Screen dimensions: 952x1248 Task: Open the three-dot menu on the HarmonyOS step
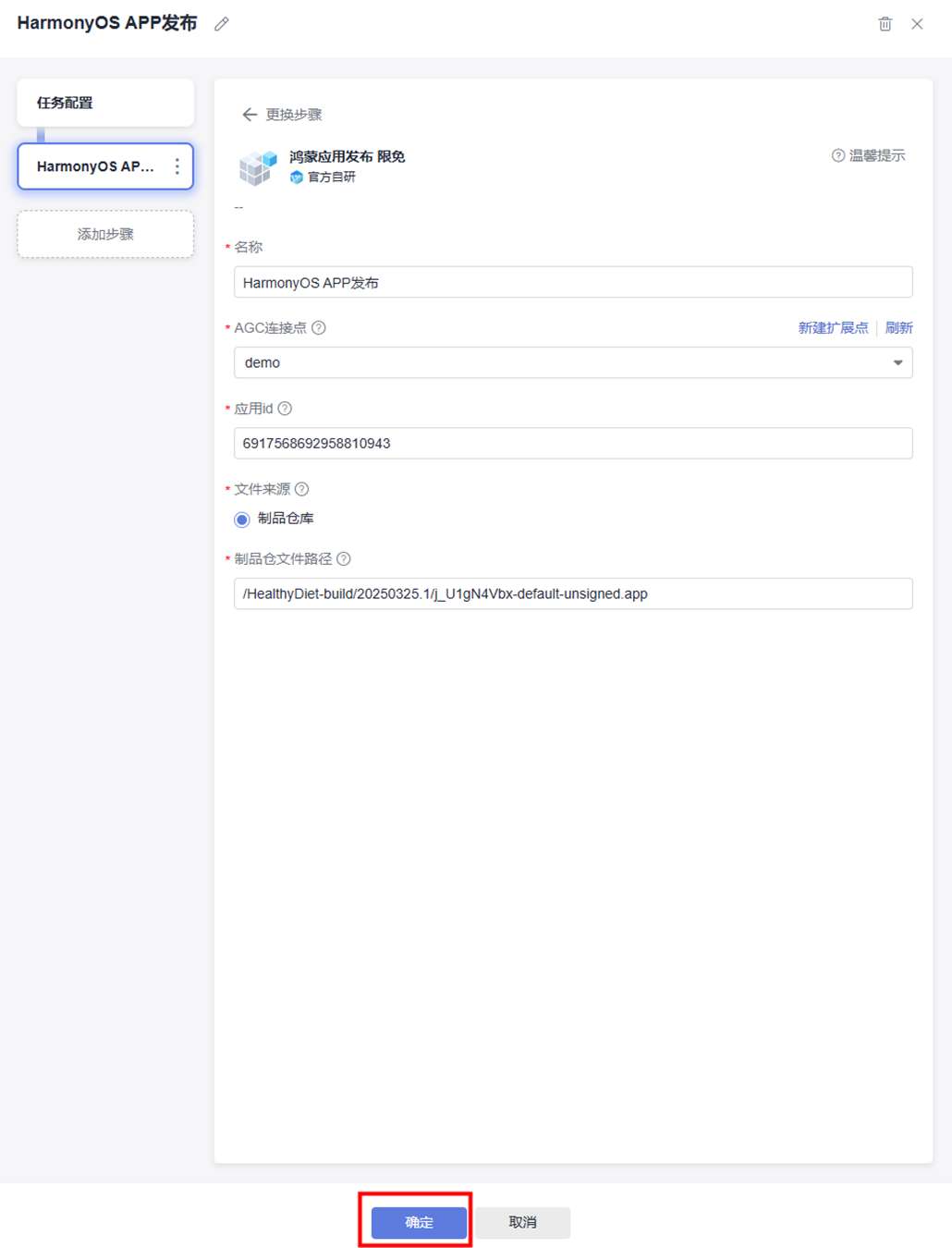pyautogui.click(x=177, y=166)
